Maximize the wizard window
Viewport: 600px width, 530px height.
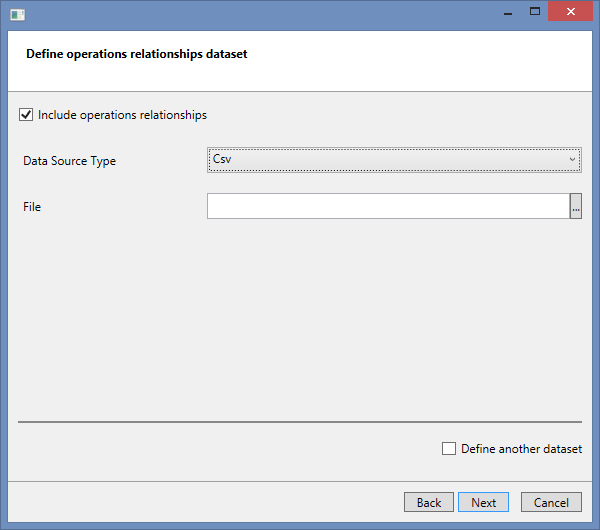point(535,12)
